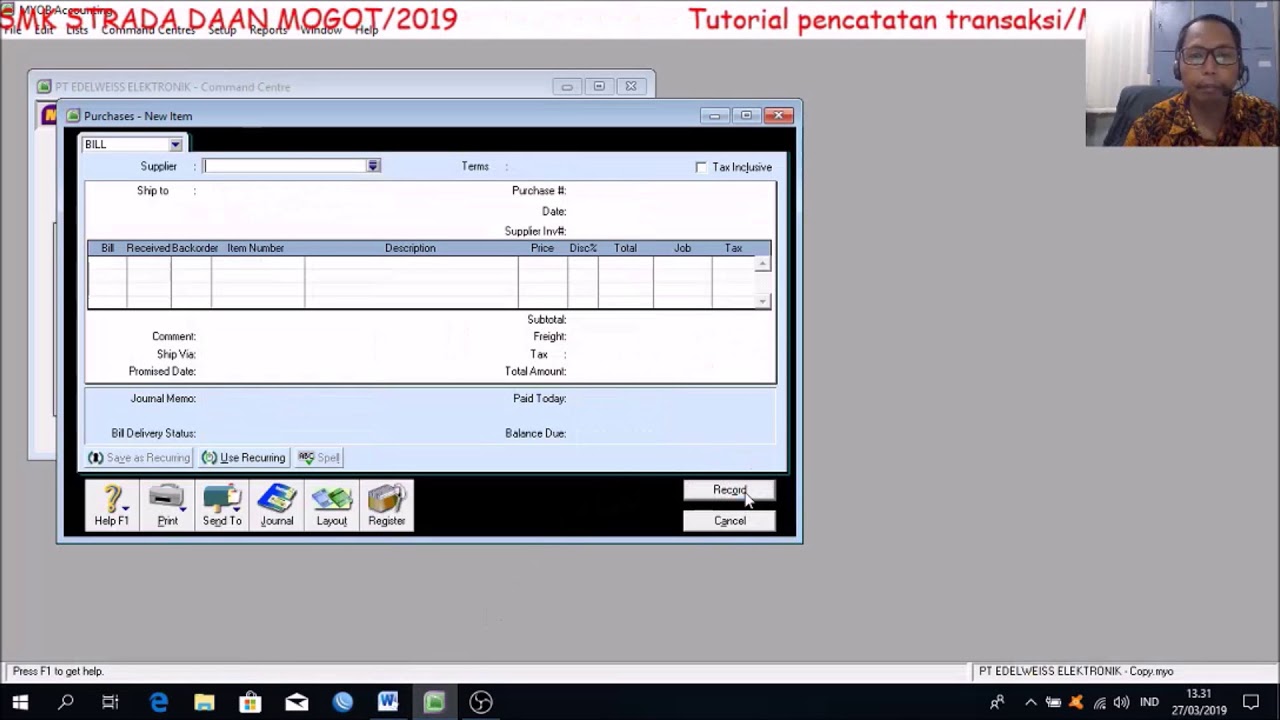The width and height of the screenshot is (1280, 720).
Task: Click the Received column header
Action: [x=148, y=248]
